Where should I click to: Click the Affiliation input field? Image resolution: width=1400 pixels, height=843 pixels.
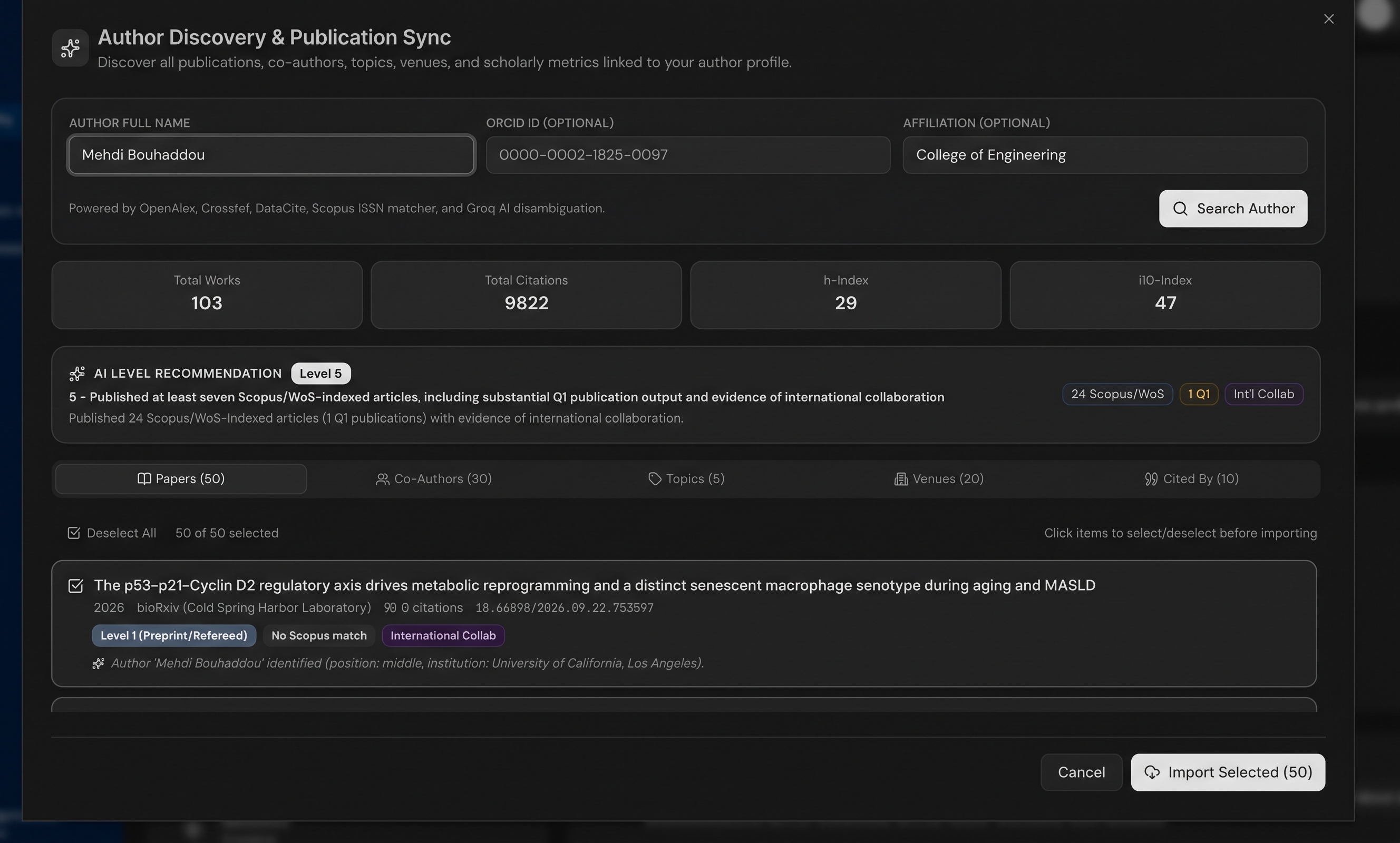click(x=1104, y=154)
